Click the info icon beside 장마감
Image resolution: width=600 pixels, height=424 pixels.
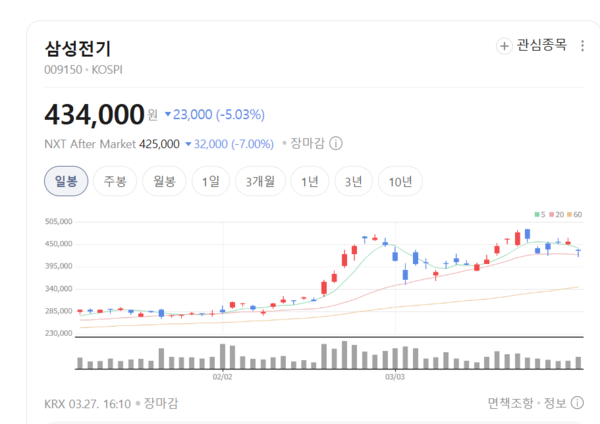coord(336,144)
